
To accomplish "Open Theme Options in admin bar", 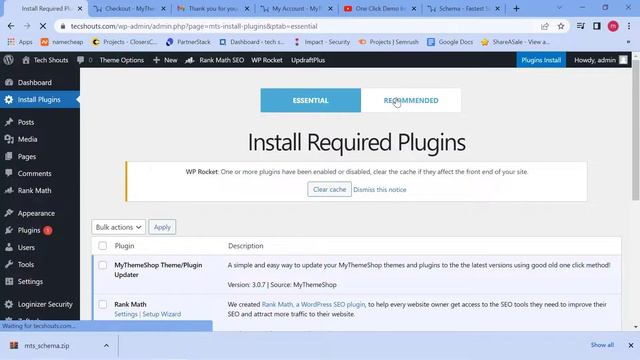I will coord(122,60).
